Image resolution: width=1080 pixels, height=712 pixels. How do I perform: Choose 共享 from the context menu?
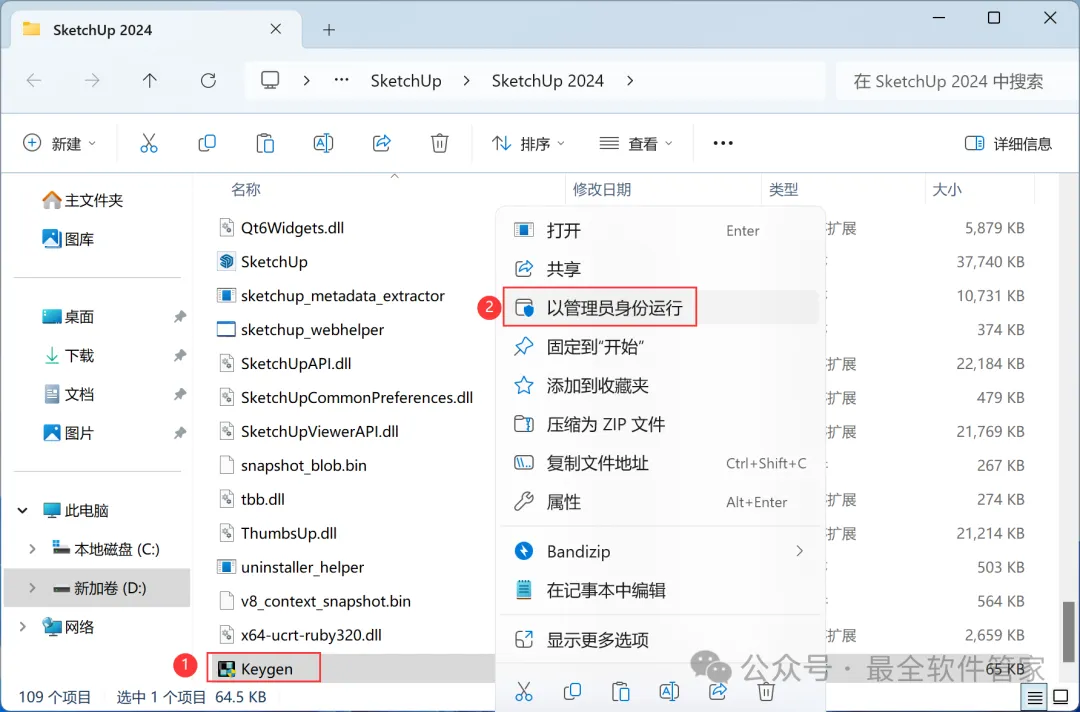(661, 269)
